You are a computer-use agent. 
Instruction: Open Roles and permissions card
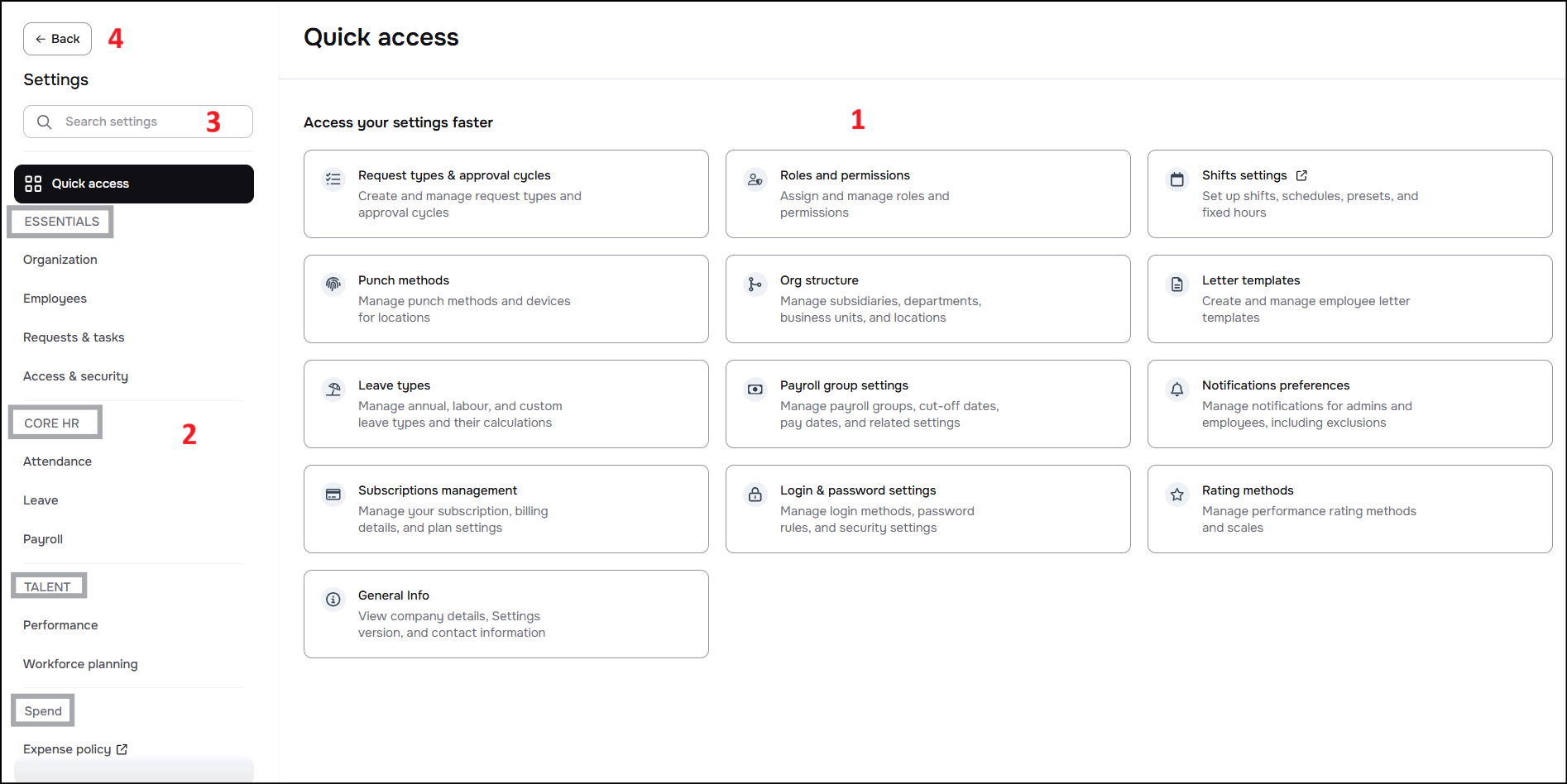click(x=927, y=194)
